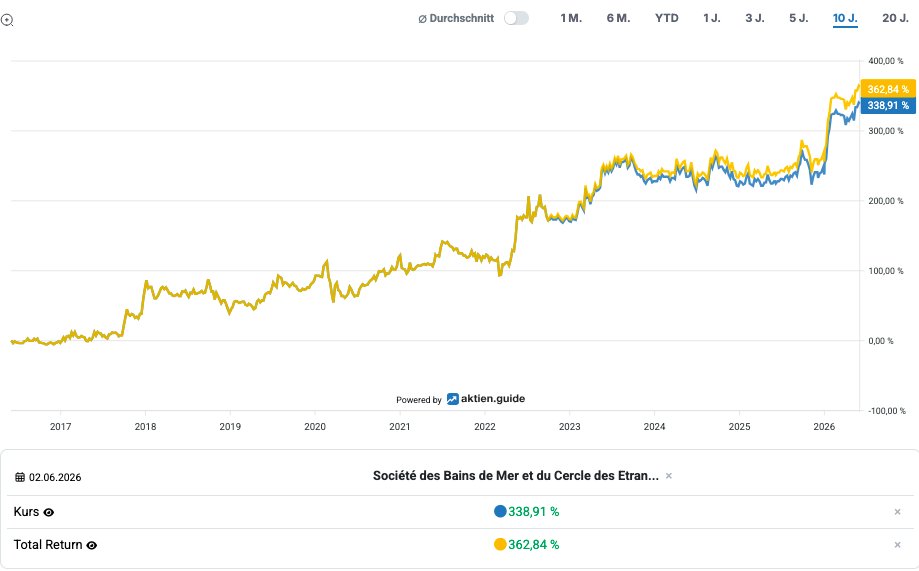
Task: Click the 2017 x-axis label
Action: [60, 427]
